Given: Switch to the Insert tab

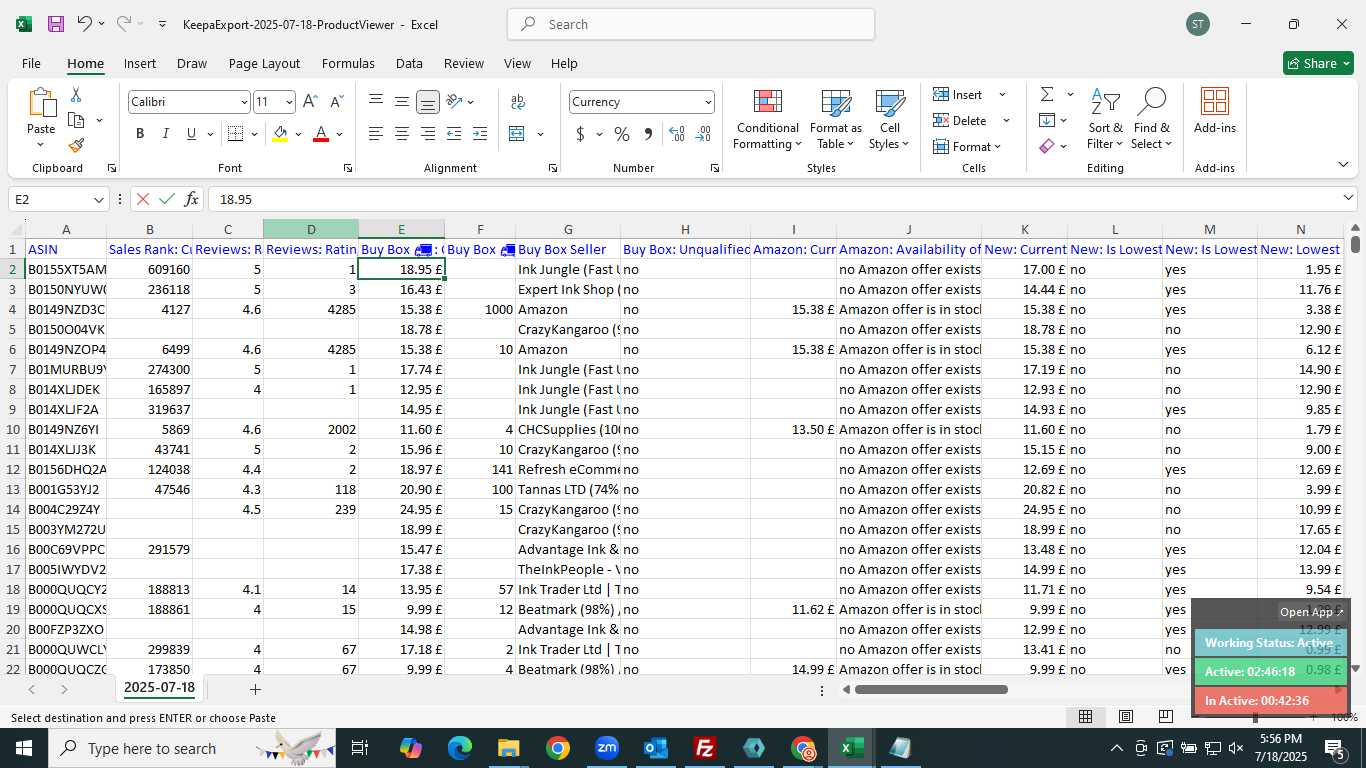Looking at the screenshot, I should (x=140, y=63).
